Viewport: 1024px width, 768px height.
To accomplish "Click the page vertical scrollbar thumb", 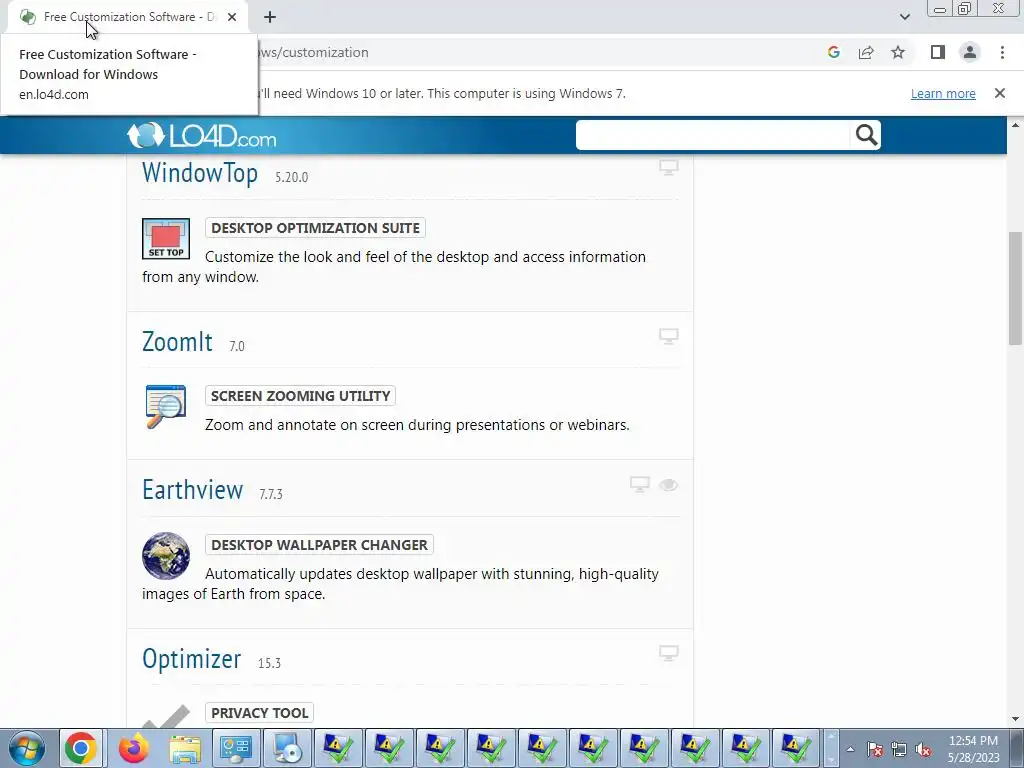I will tap(1016, 288).
